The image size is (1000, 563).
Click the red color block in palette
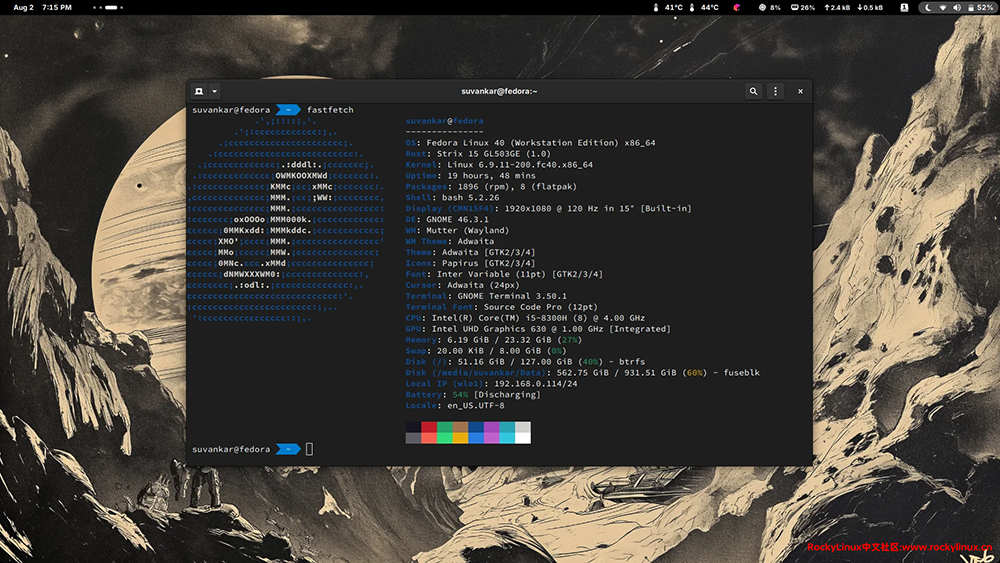pos(429,427)
